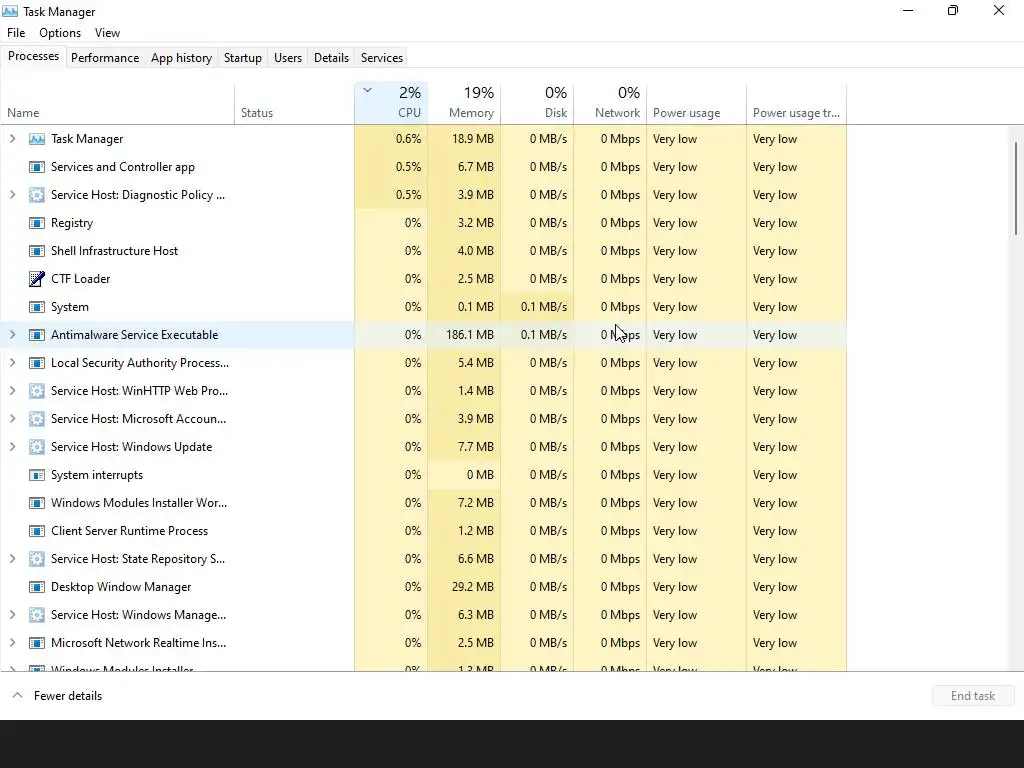
Task: Select the System interrupts process name
Action: click(97, 475)
